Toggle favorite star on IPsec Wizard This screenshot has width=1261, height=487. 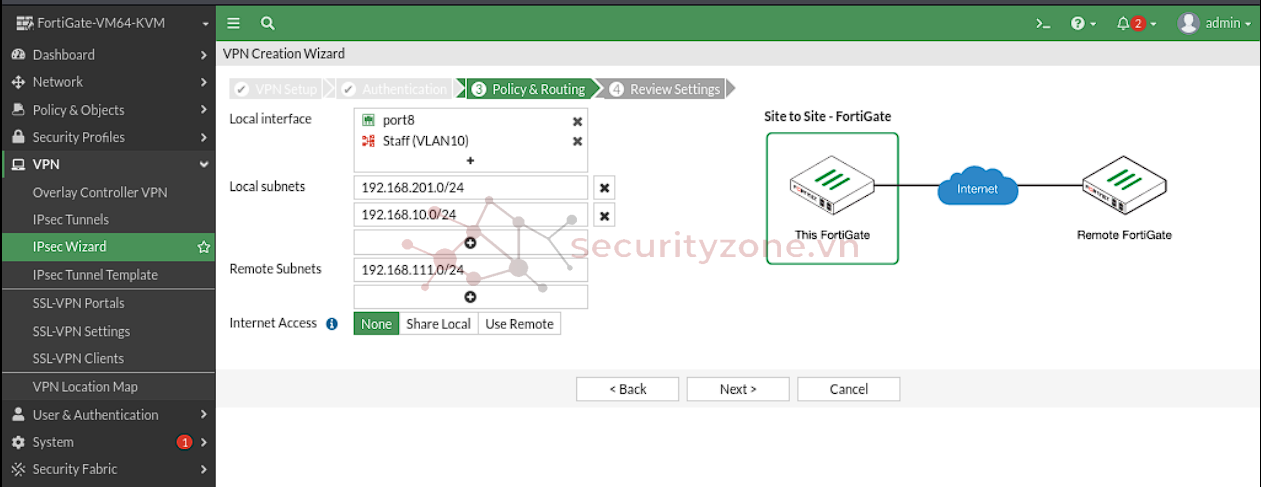coord(204,247)
